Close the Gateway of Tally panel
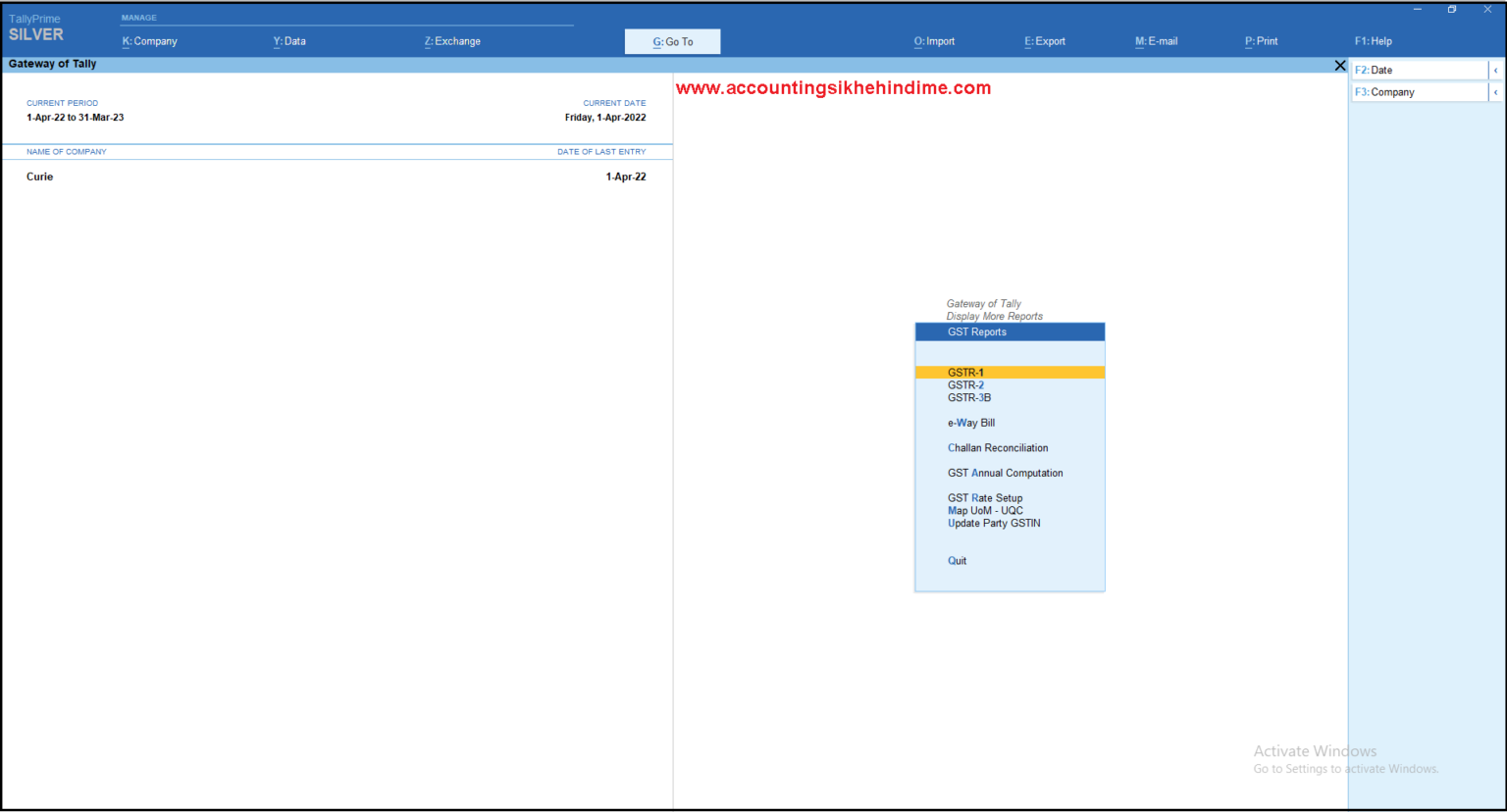The height and width of the screenshot is (812, 1507). 1340,66
